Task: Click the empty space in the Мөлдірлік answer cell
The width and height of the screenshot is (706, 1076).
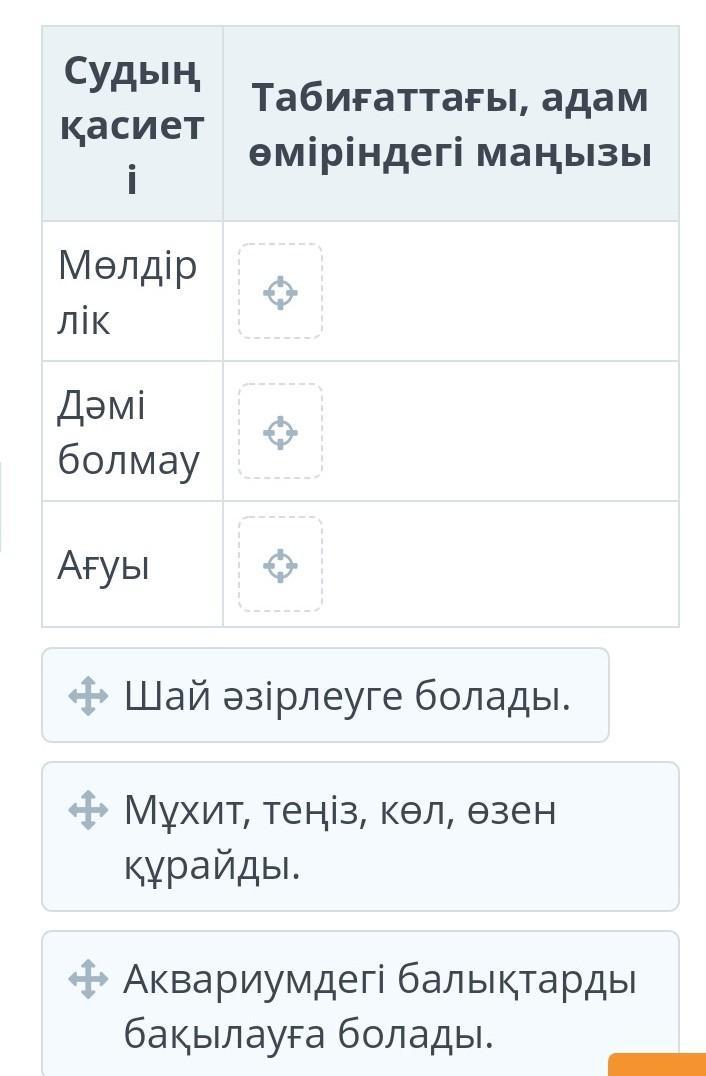Action: tap(500, 292)
